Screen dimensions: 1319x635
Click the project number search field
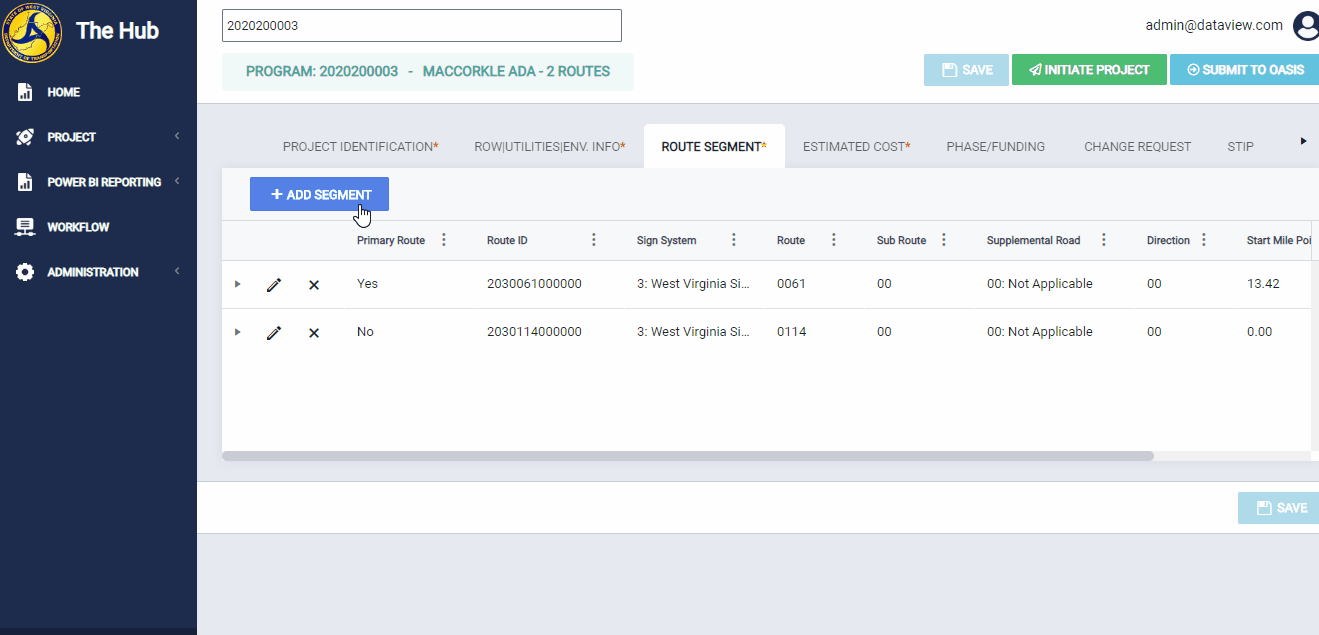click(x=420, y=25)
